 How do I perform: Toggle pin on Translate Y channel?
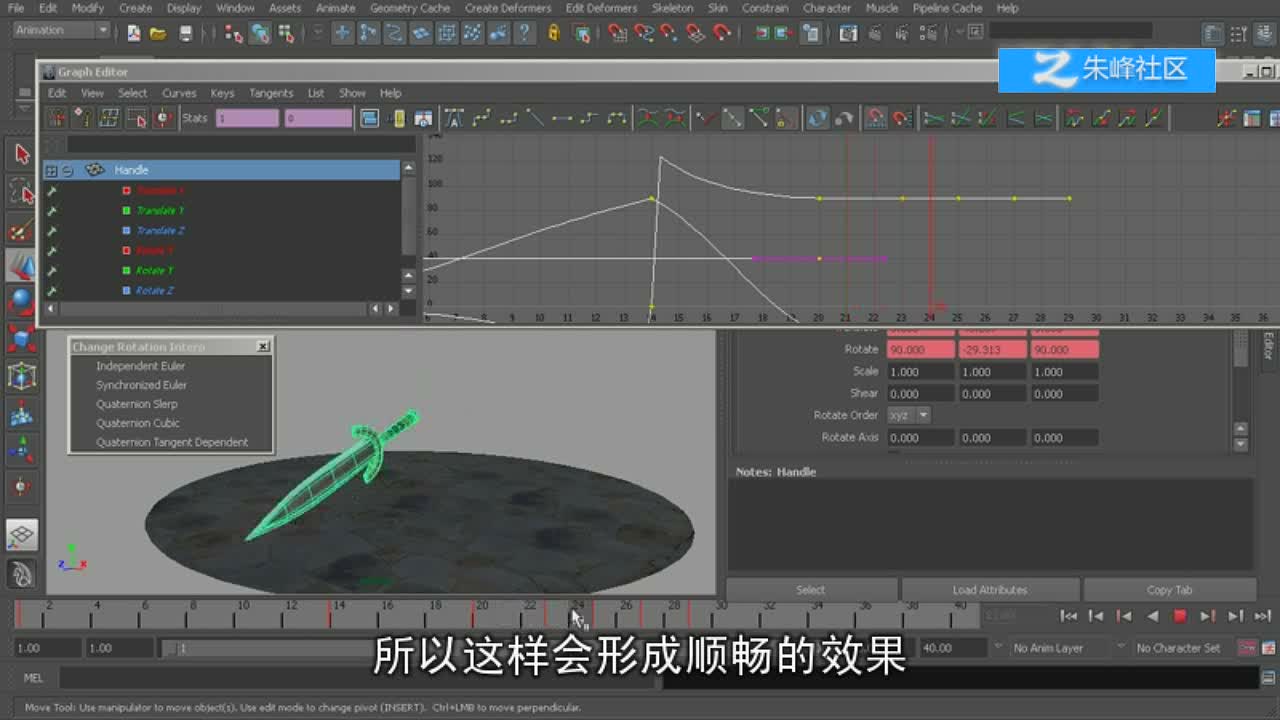(x=52, y=211)
